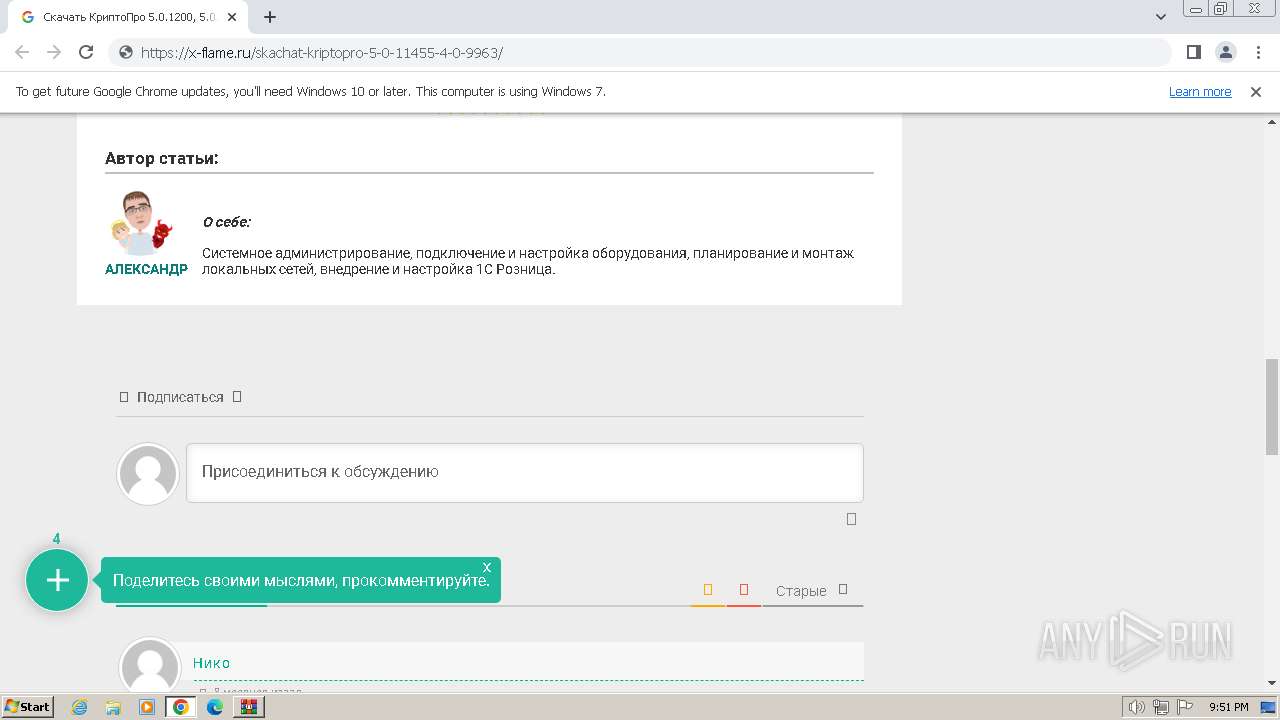Select the 'Скачать КриптоПро' browser tab
Viewport: 1280px width, 720px height.
coord(128,17)
